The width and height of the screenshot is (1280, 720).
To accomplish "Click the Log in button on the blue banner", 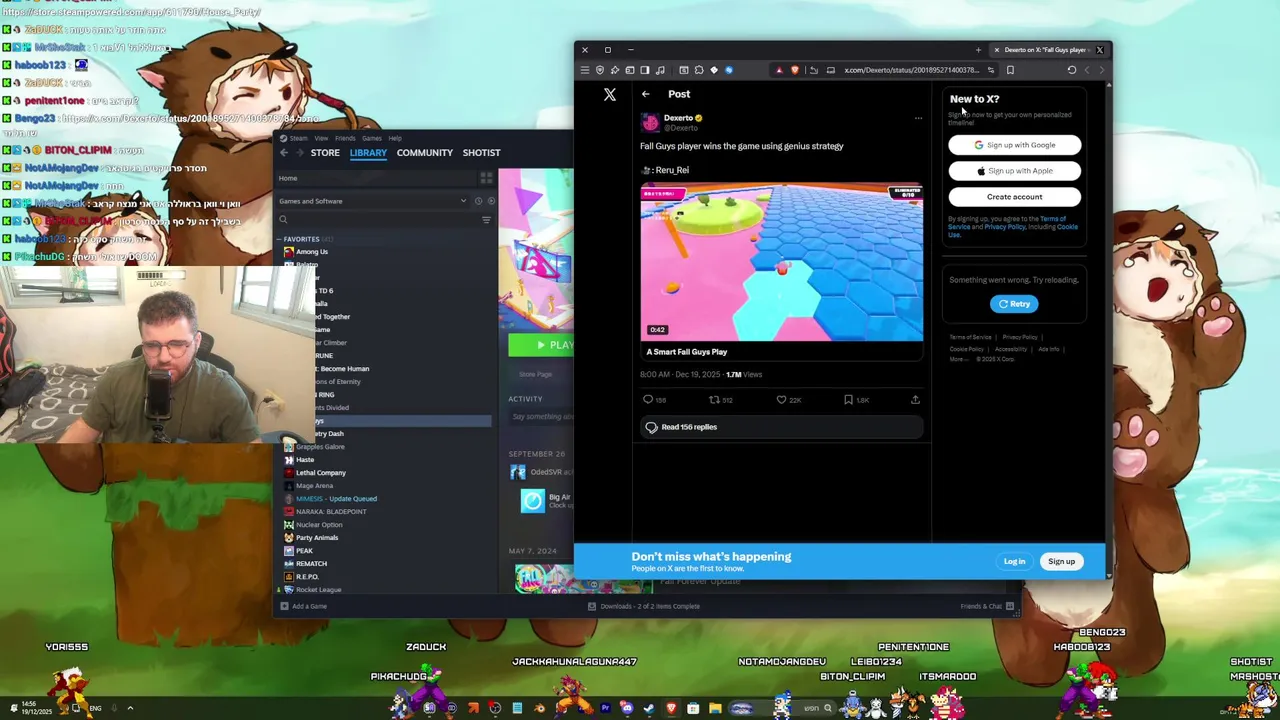I will coord(1014,562).
